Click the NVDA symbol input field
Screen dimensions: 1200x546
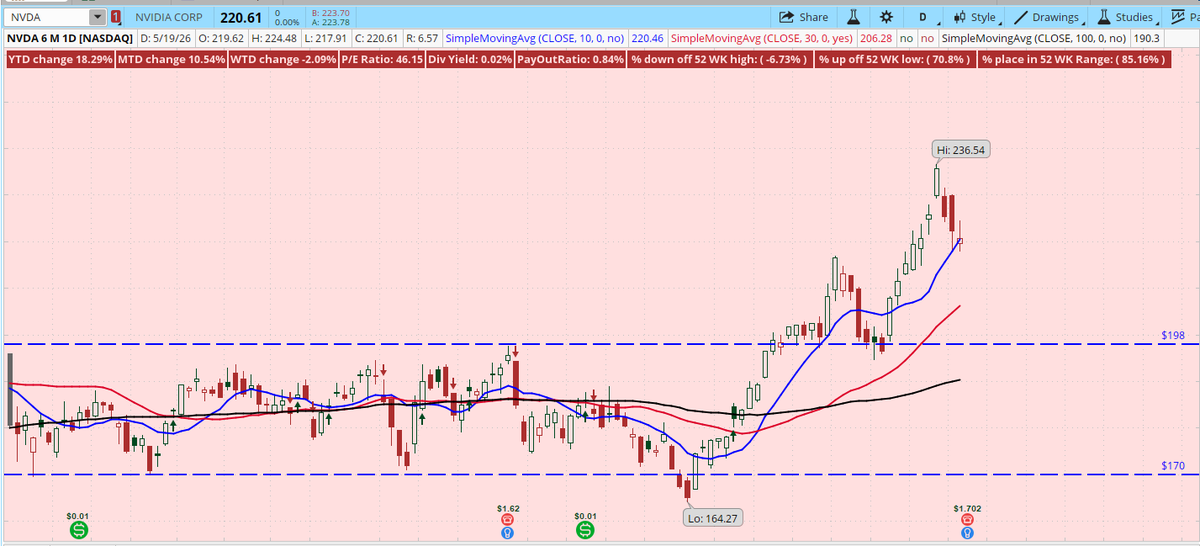tap(47, 17)
